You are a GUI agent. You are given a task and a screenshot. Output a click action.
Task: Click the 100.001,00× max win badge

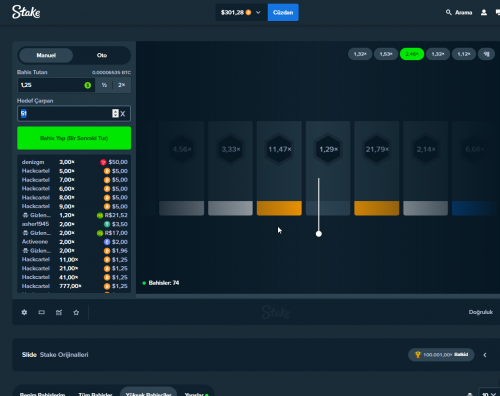coord(441,355)
